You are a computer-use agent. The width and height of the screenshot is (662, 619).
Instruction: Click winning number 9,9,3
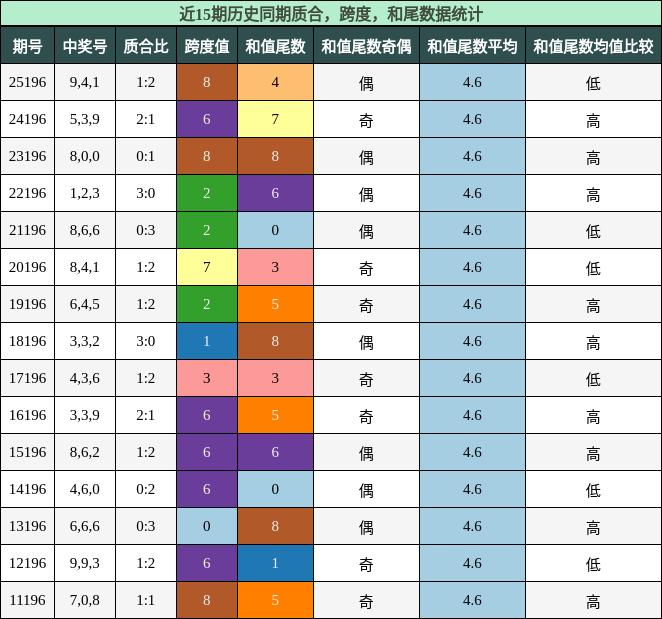pos(85,563)
